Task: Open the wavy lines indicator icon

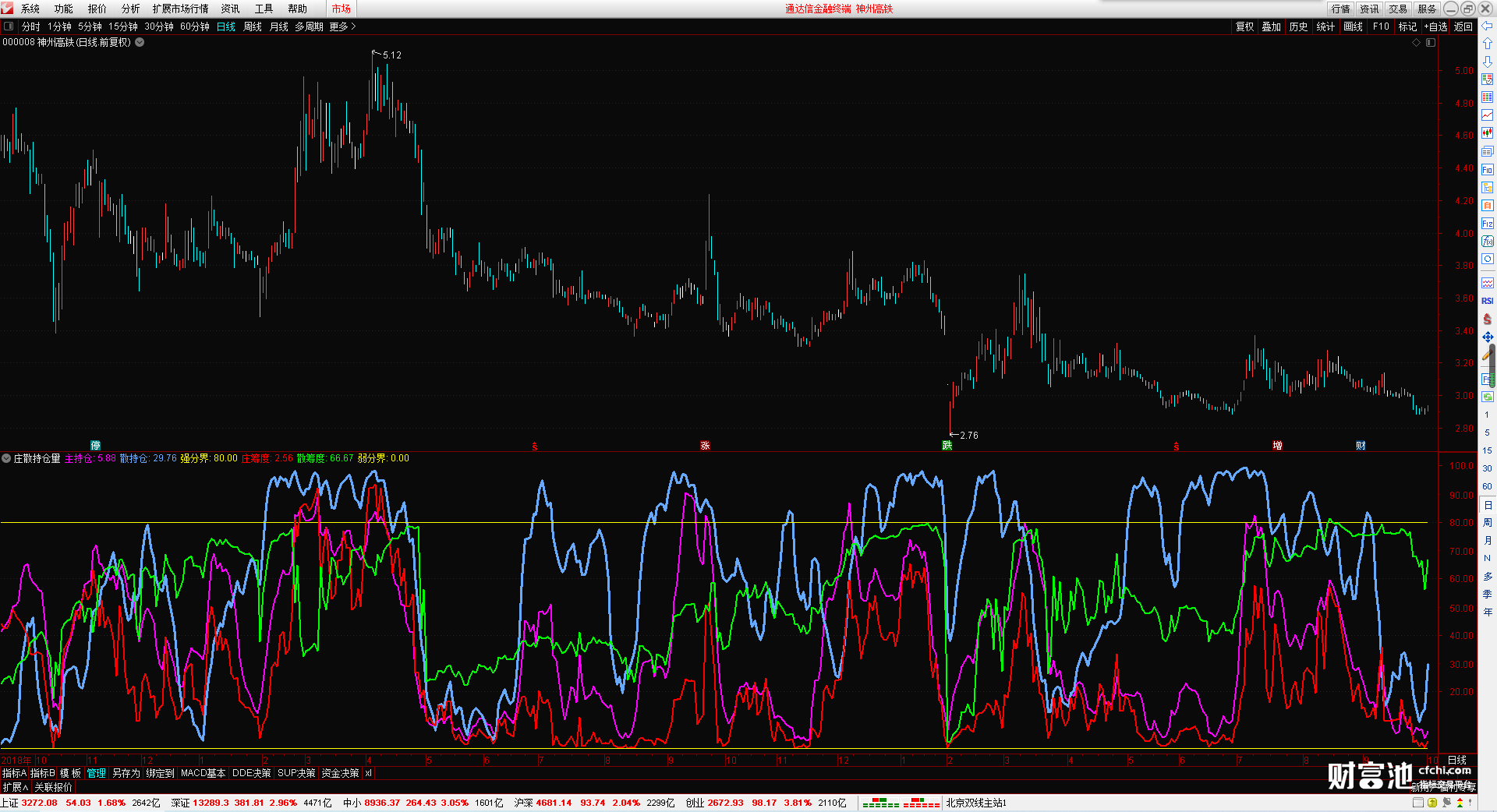Action: 1487,283
